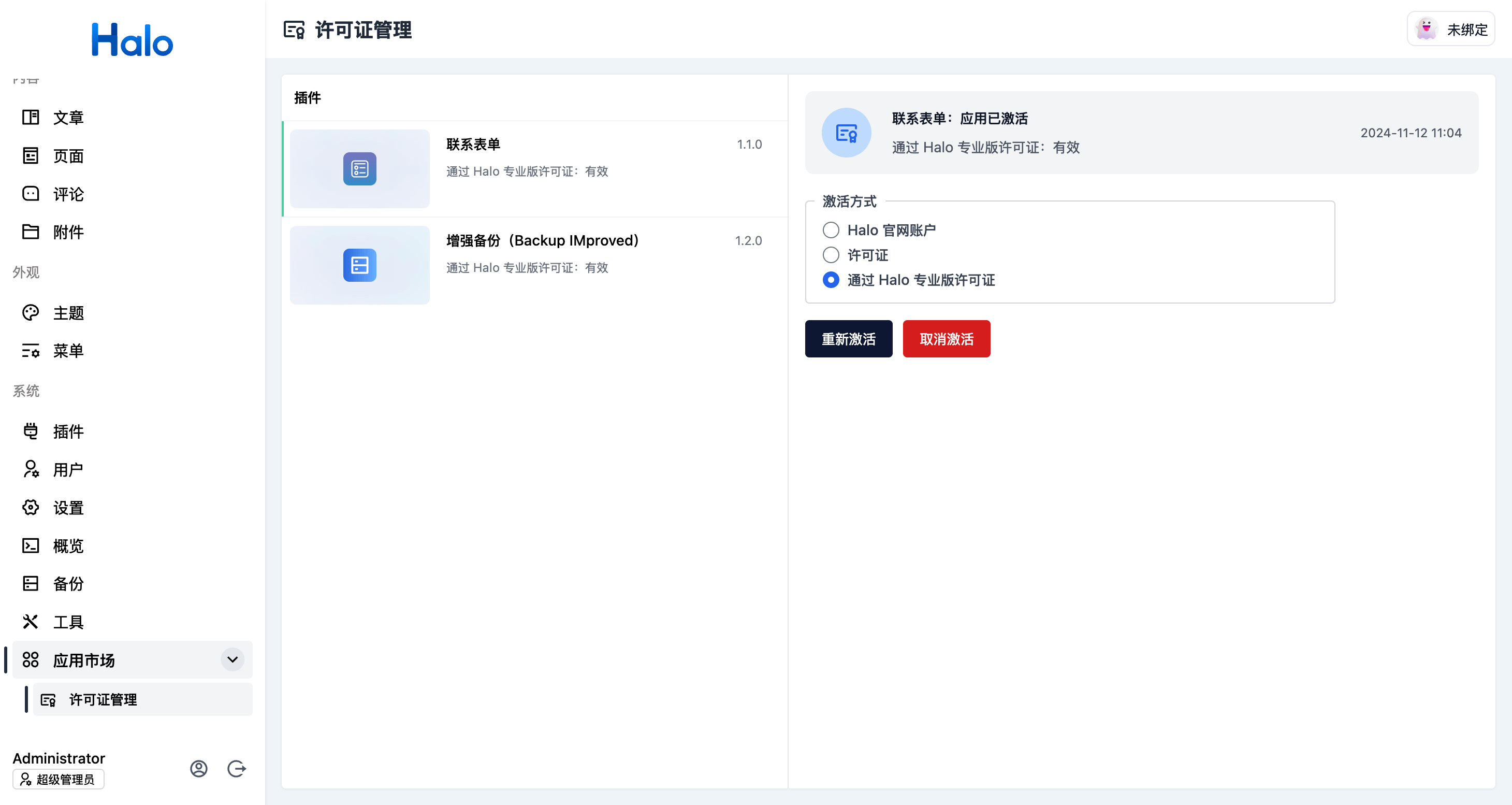
Task: Click the blue license badge in the status card
Action: [x=846, y=133]
